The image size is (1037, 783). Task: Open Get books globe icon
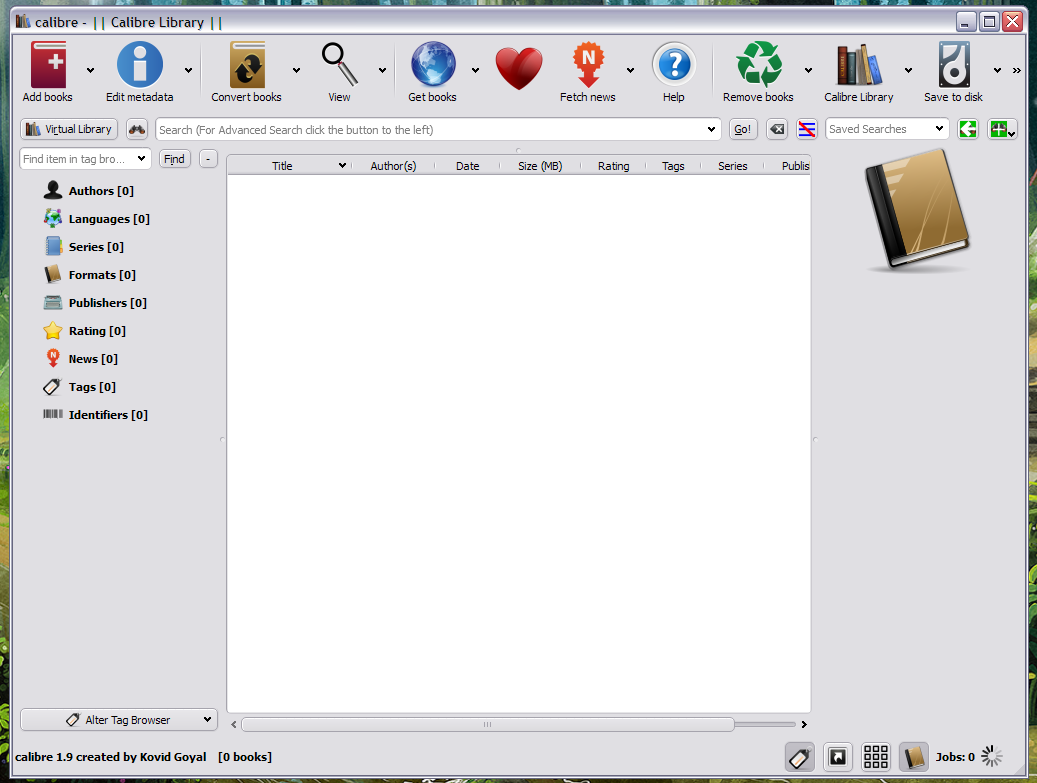(433, 65)
